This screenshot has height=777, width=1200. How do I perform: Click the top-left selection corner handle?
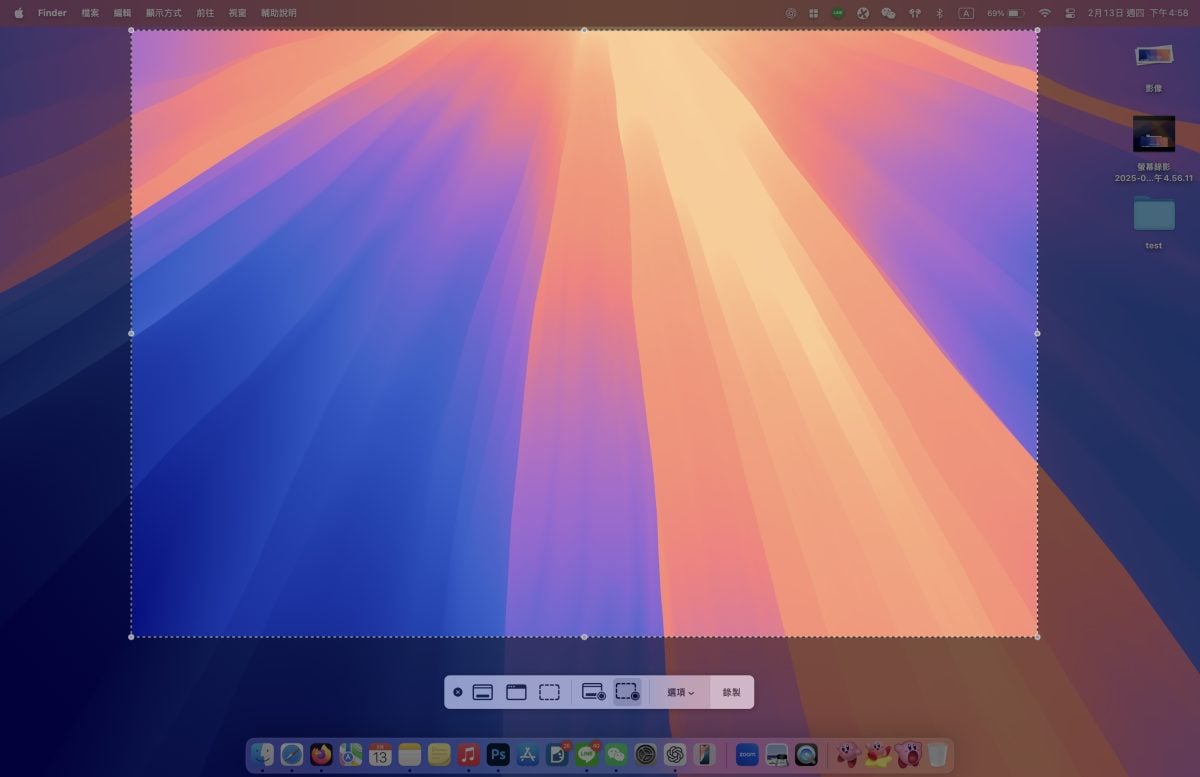coord(131,30)
